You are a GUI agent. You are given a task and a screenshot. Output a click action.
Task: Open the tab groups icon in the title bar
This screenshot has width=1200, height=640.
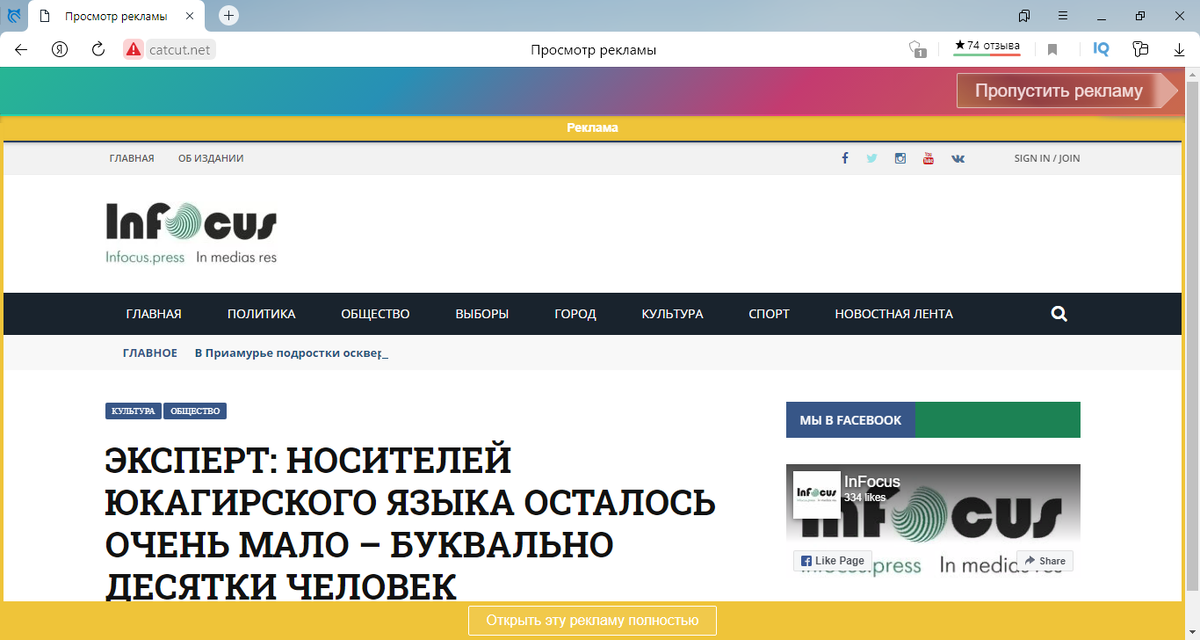[1024, 16]
